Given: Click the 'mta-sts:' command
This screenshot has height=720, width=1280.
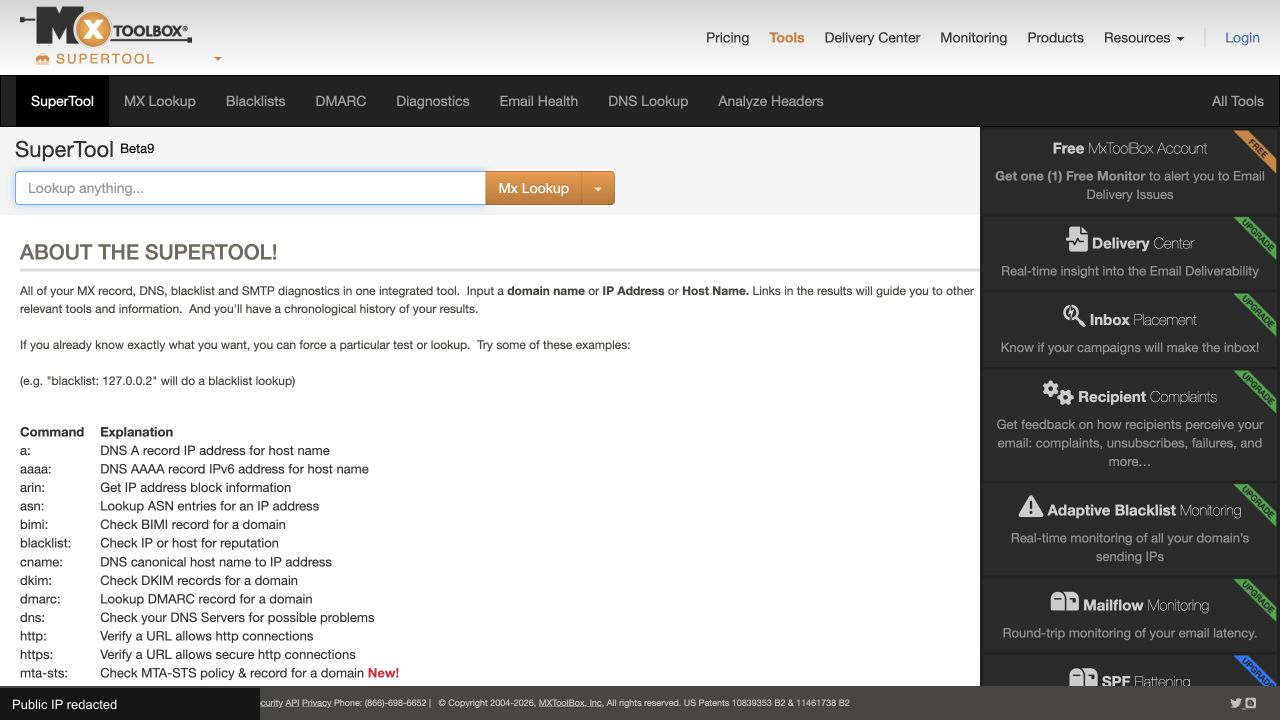Looking at the screenshot, I should coord(43,673).
